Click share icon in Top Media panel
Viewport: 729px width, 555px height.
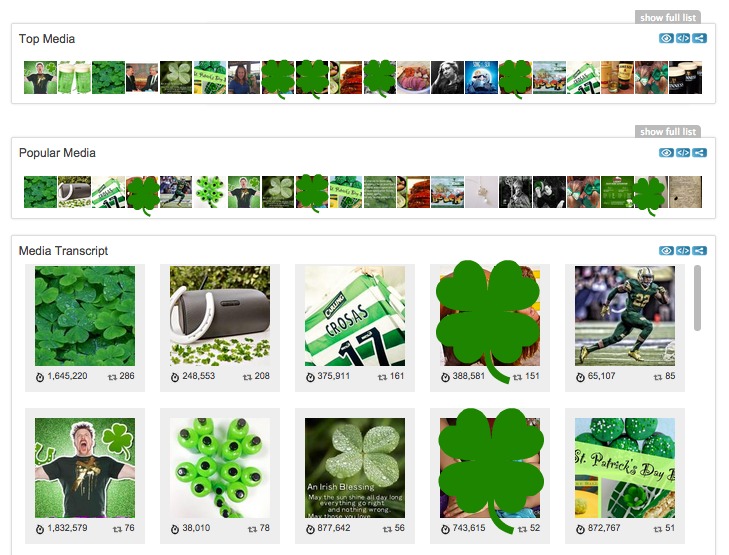click(x=699, y=39)
